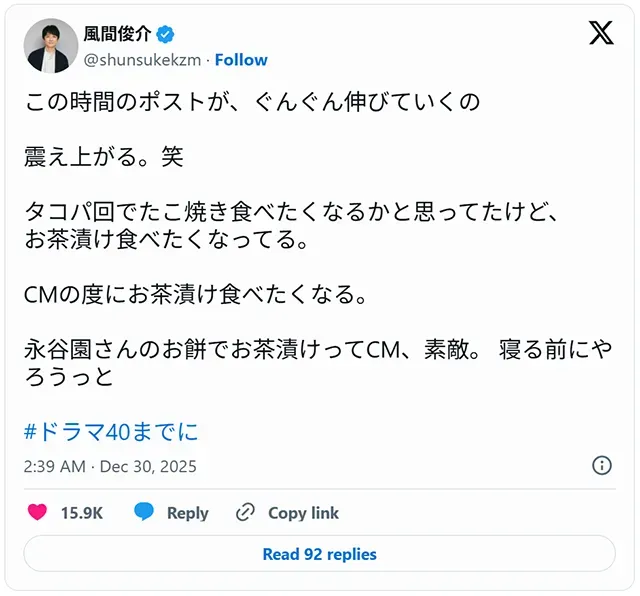This screenshot has width=640, height=596.
Task: Click the line 震え上がる。笑
Action: 104,157
